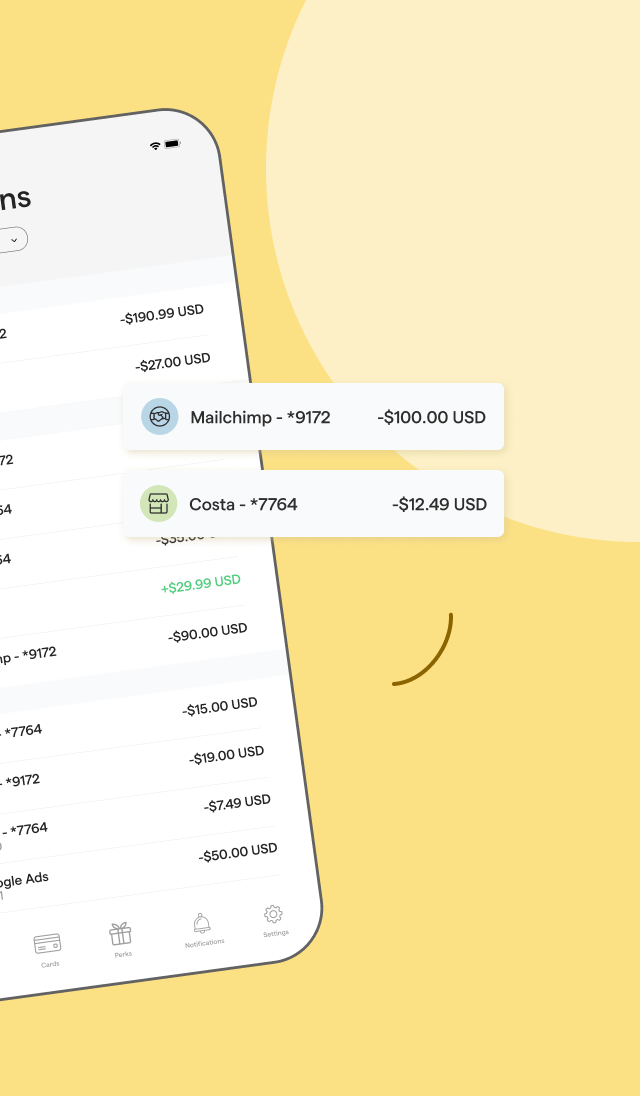Tap the battery status icon

(x=173, y=143)
